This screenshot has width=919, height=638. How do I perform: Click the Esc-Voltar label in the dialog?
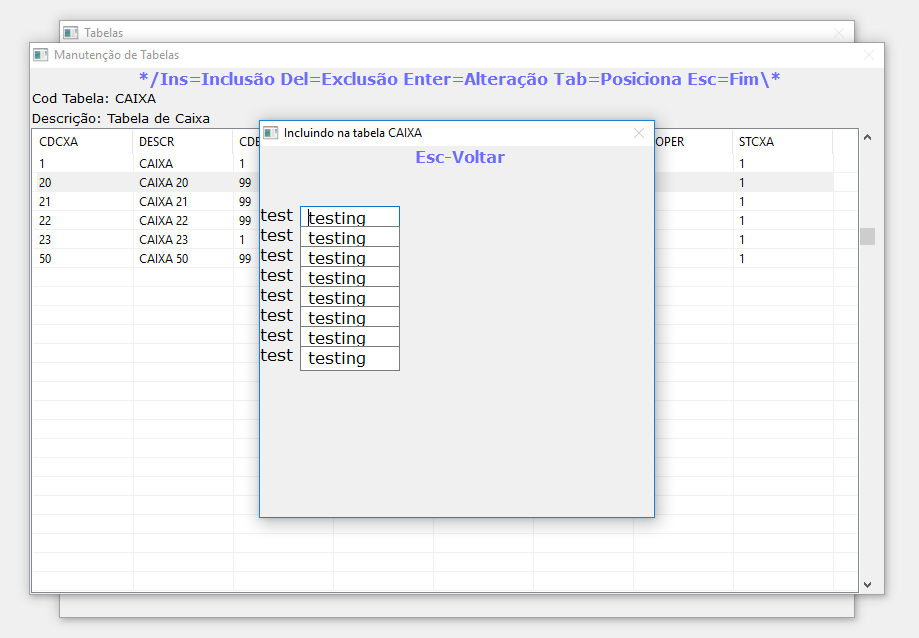coord(460,157)
